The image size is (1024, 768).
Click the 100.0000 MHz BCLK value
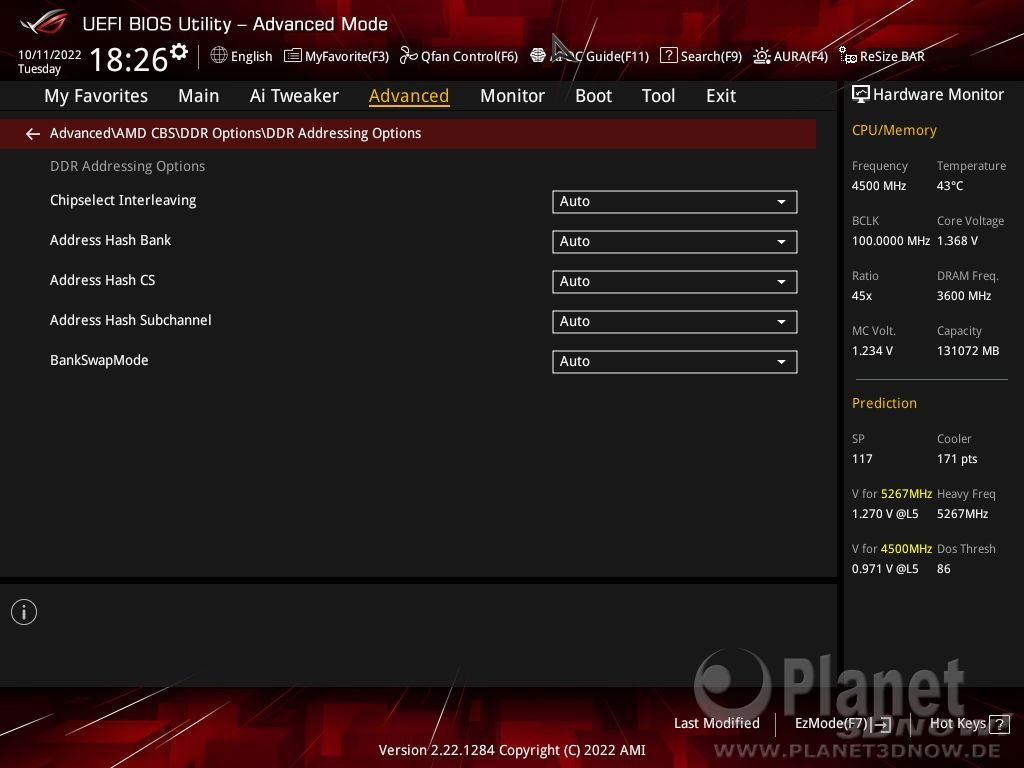click(891, 240)
